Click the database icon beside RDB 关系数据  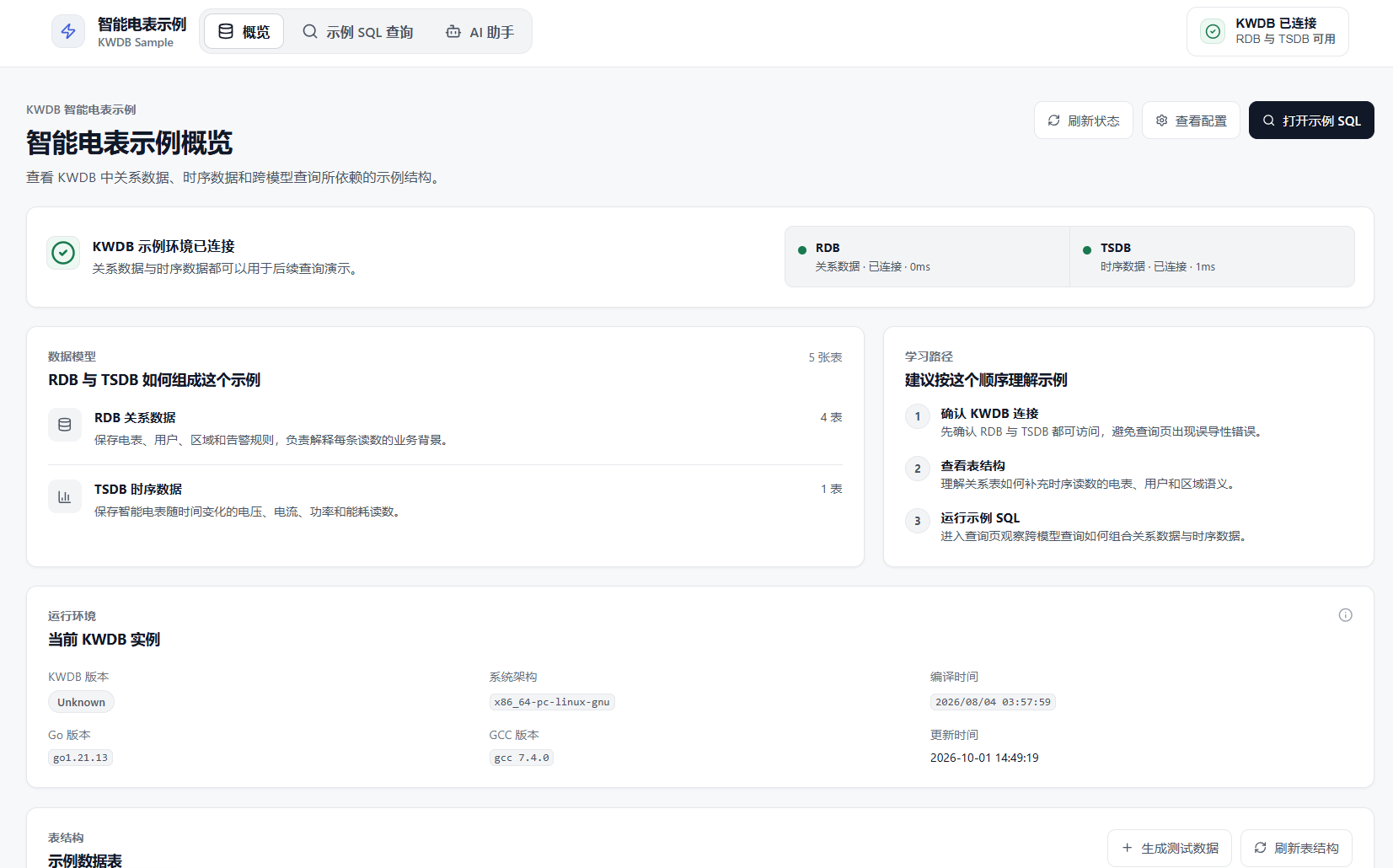coord(65,425)
